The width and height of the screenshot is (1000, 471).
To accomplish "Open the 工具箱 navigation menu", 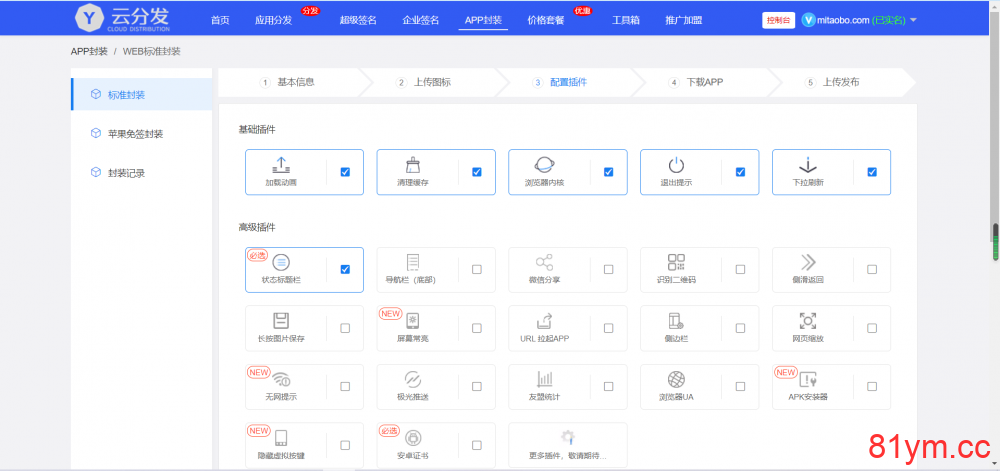I will tap(626, 20).
